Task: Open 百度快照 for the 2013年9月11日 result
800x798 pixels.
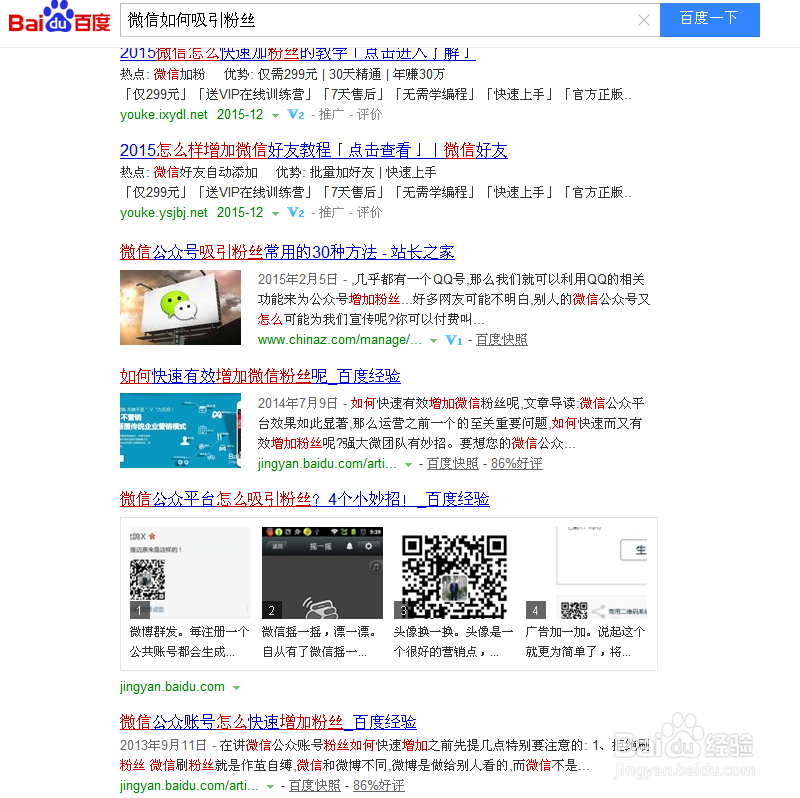Action: [x=315, y=785]
